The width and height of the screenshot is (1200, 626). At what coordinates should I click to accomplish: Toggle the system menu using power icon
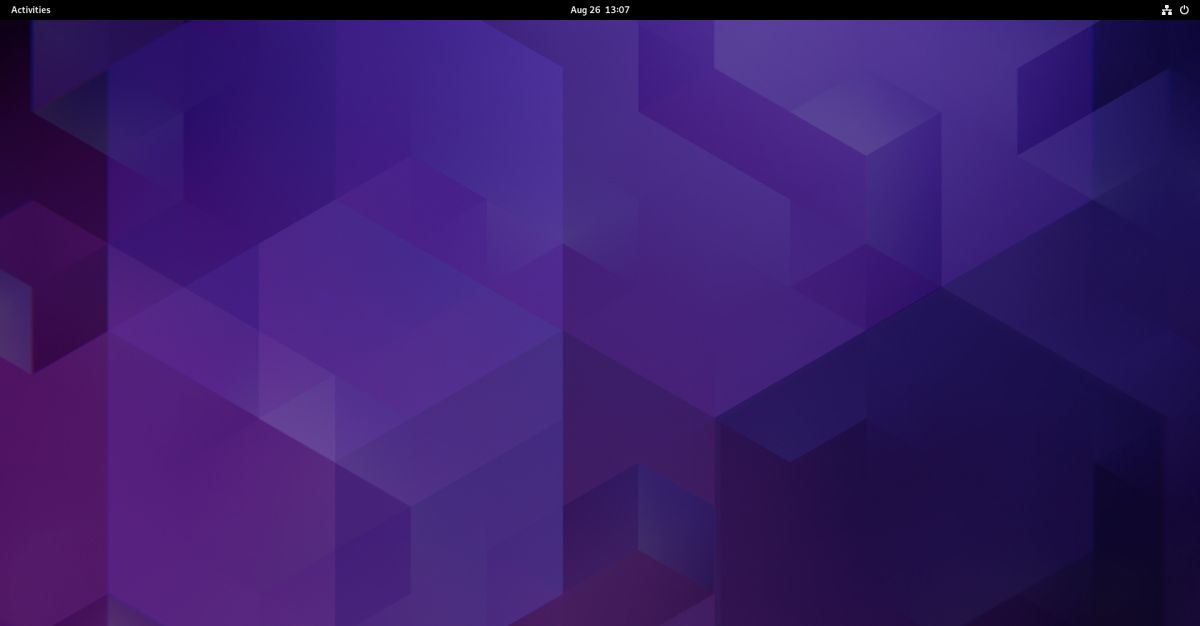point(1184,10)
